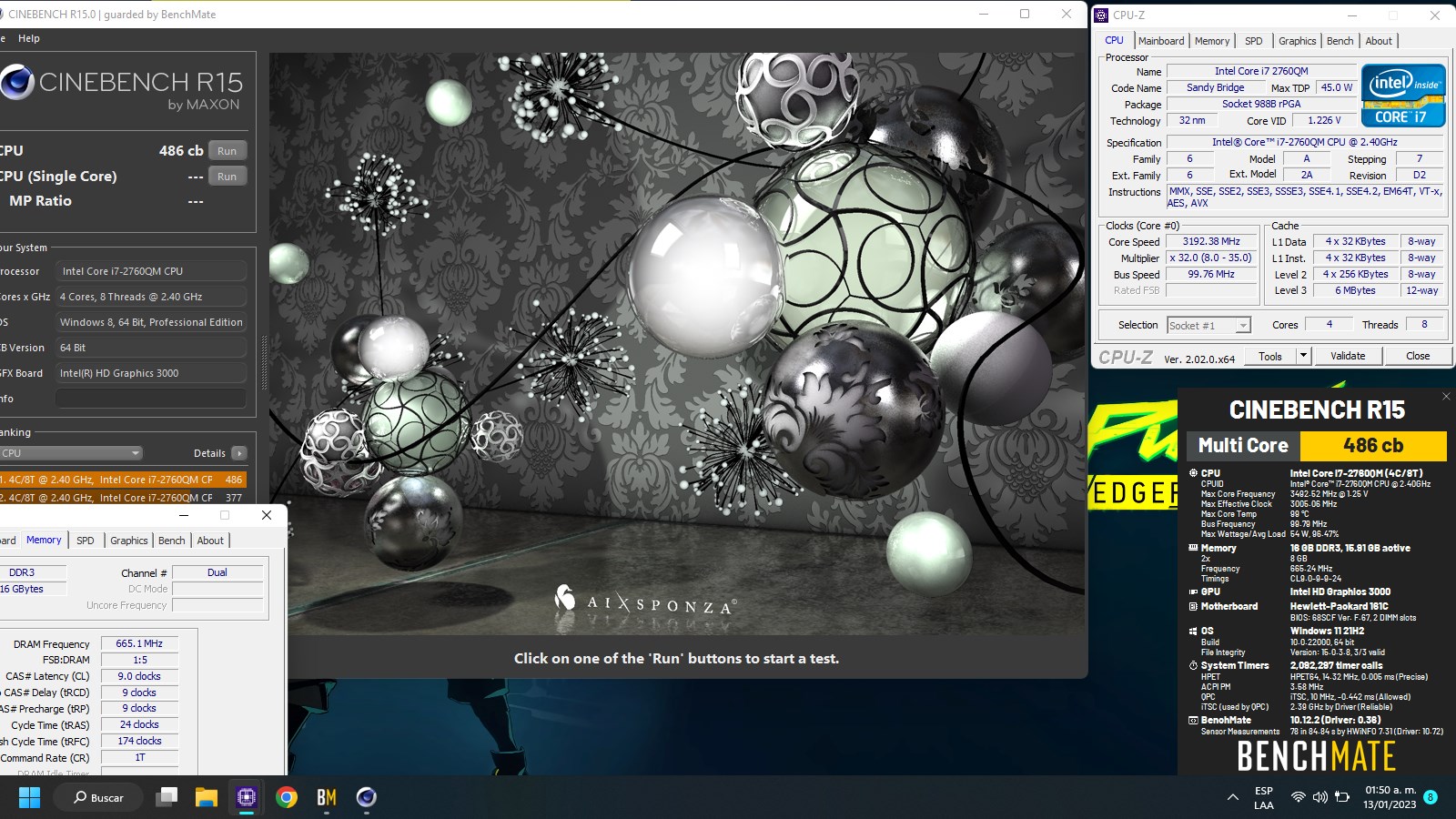Open the Wi-Fi network tray icon
1456x819 pixels.
1298,797
